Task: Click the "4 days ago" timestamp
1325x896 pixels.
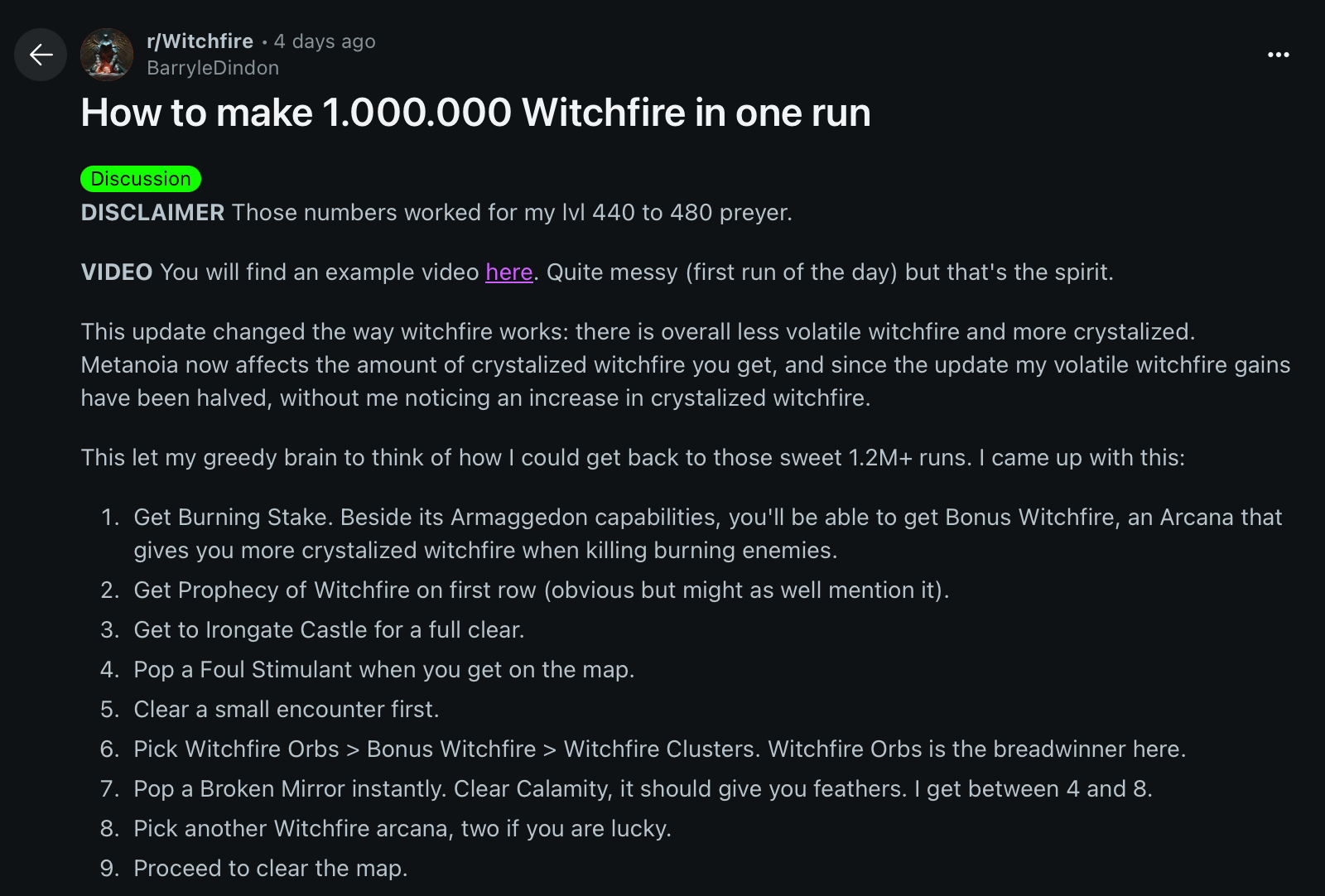Action: (x=325, y=41)
